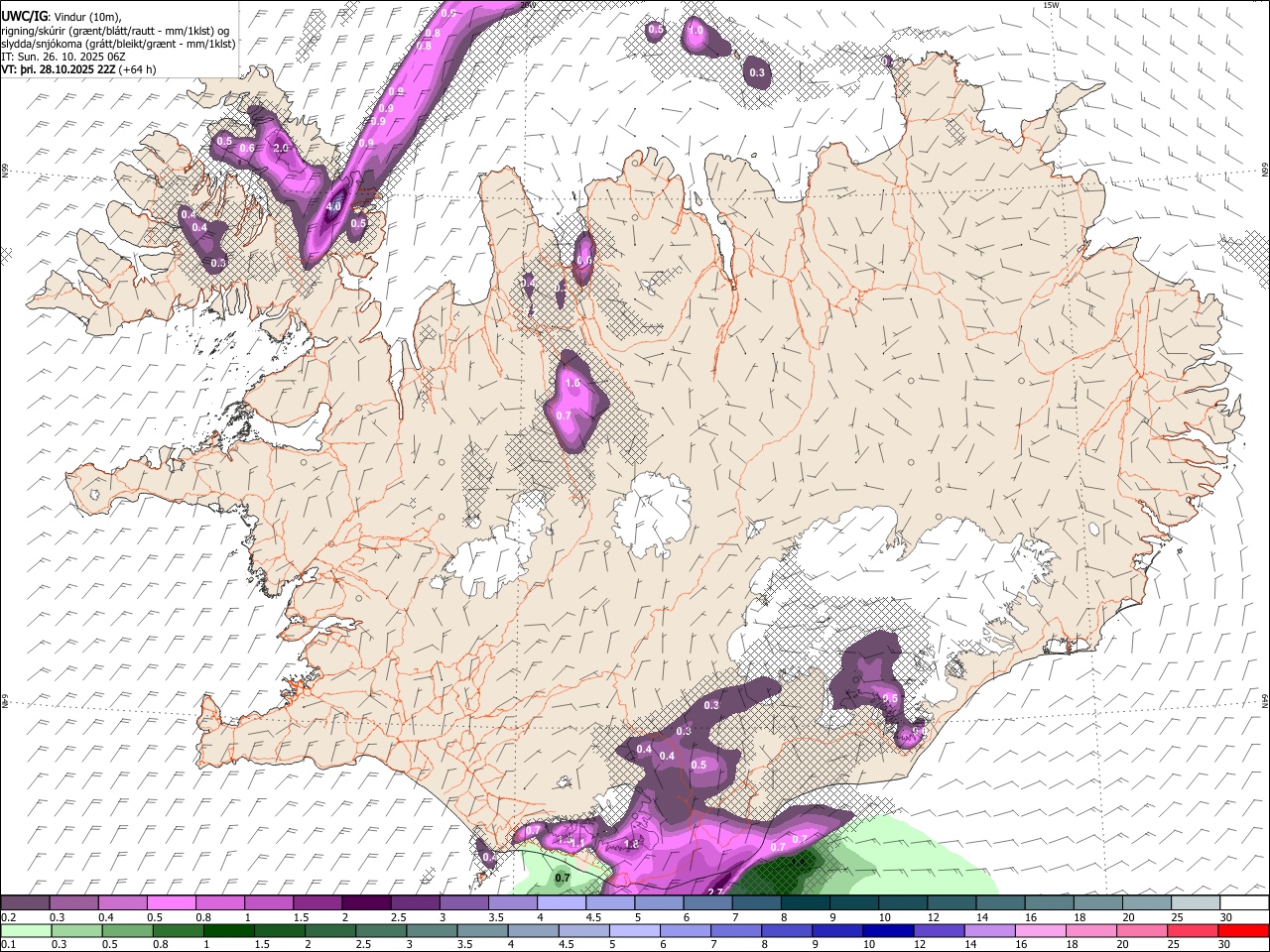Click the '15W' longitude label
The width and height of the screenshot is (1270, 952).
coord(1050,5)
